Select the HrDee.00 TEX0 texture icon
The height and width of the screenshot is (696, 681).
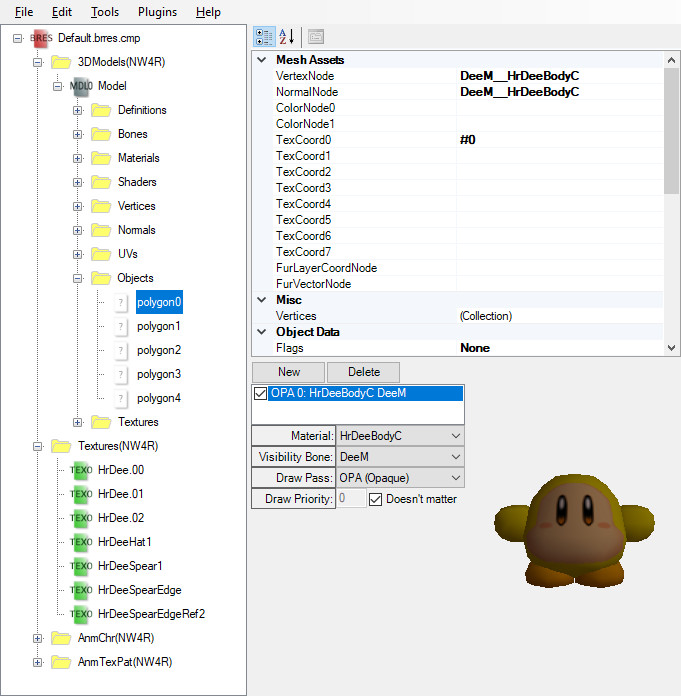pyautogui.click(x=81, y=470)
